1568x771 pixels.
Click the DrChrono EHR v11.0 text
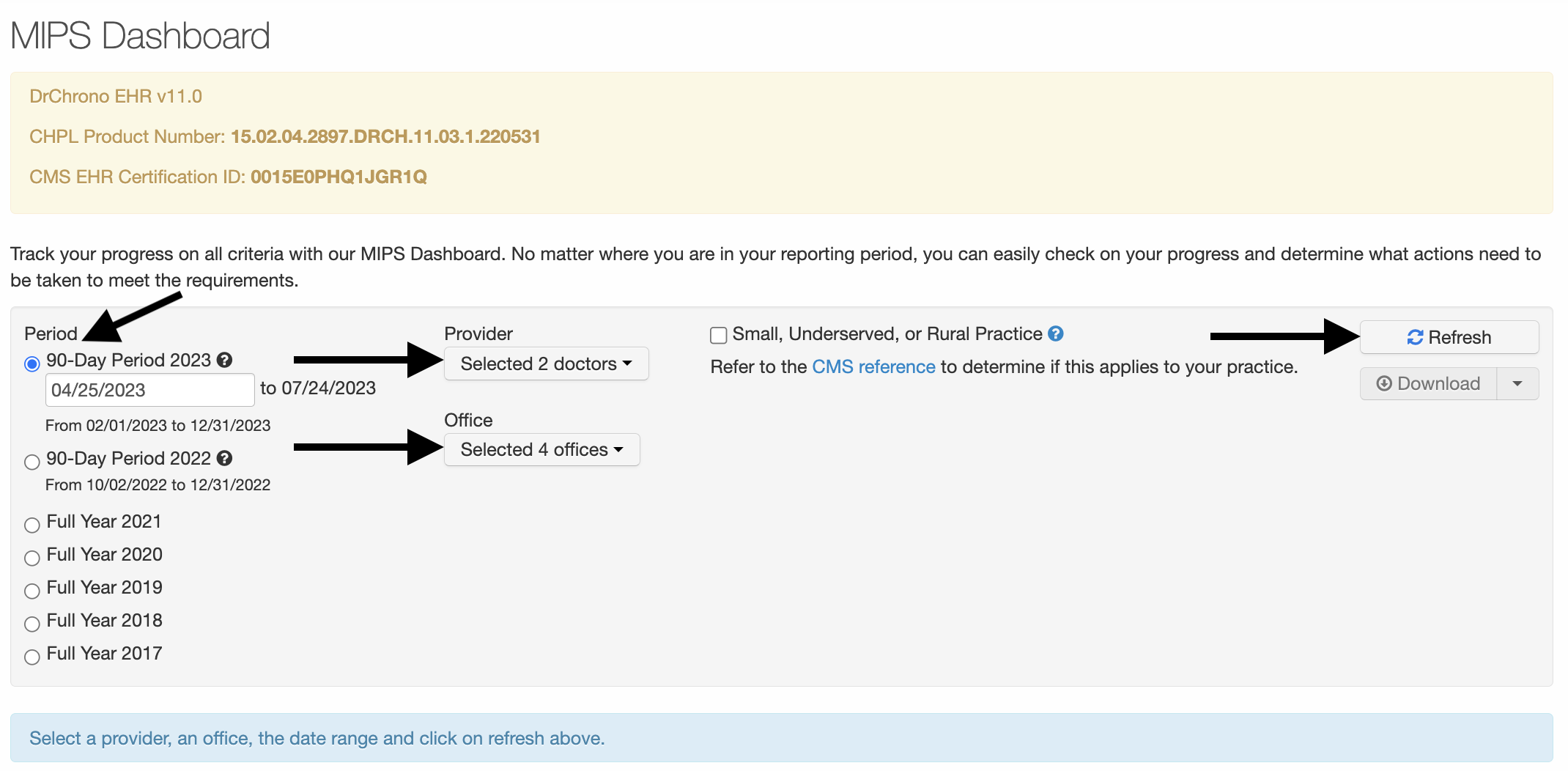[116, 96]
